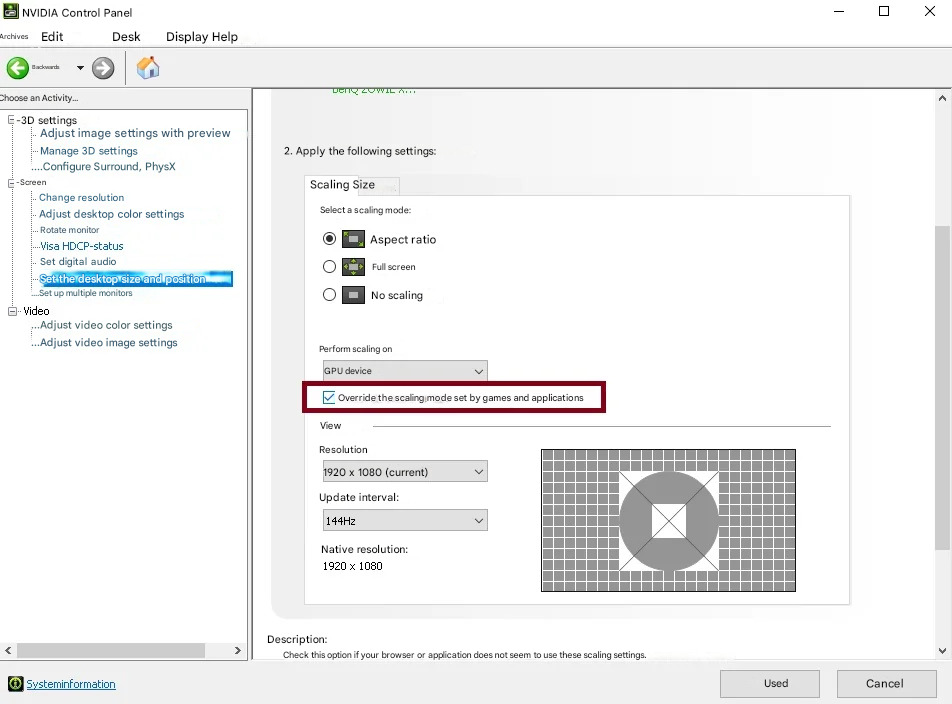This screenshot has height=704, width=952.
Task: Click the Full screen scaling icon
Action: pos(353,267)
